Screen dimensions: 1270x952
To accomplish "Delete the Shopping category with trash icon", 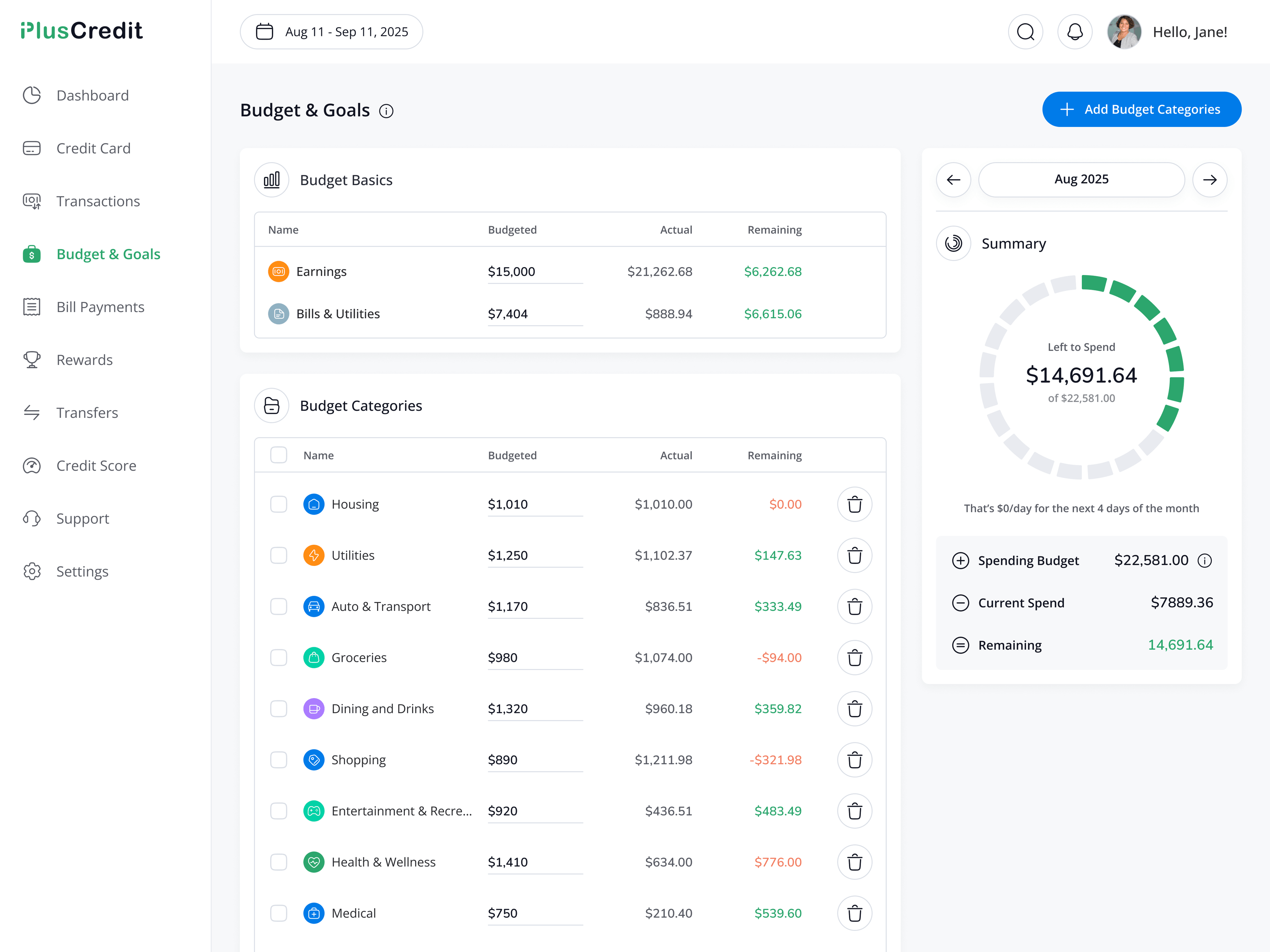I will tap(854, 760).
